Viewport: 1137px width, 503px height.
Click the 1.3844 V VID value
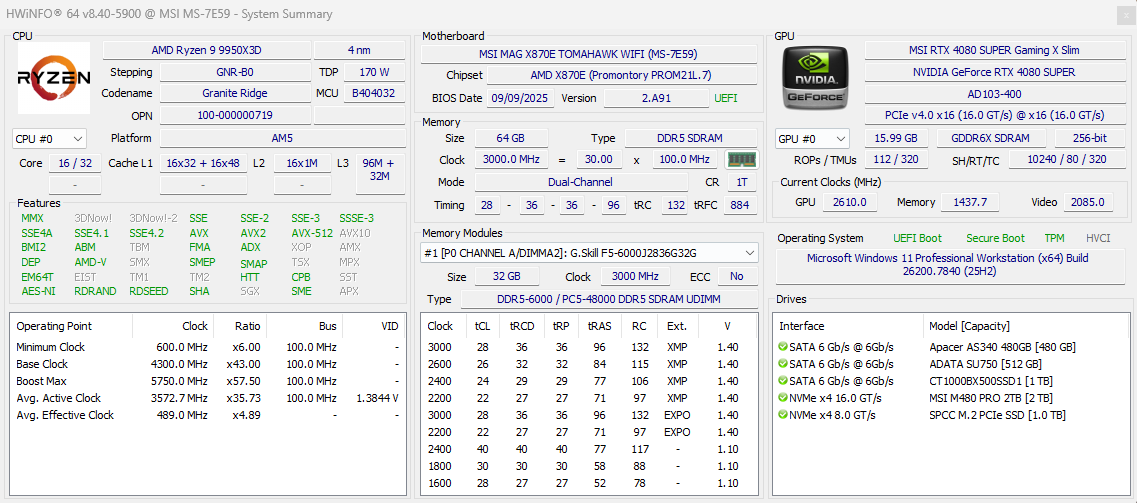tap(378, 398)
